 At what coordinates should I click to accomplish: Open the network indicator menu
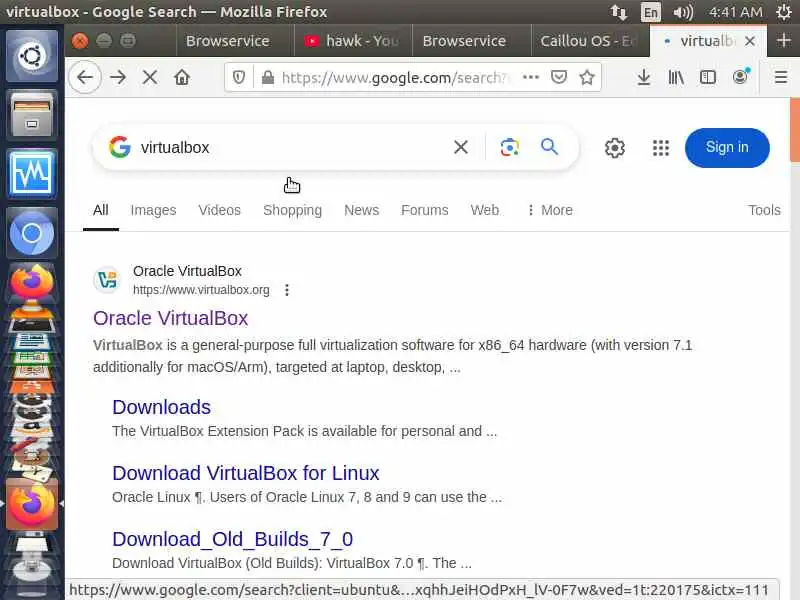pyautogui.click(x=619, y=12)
